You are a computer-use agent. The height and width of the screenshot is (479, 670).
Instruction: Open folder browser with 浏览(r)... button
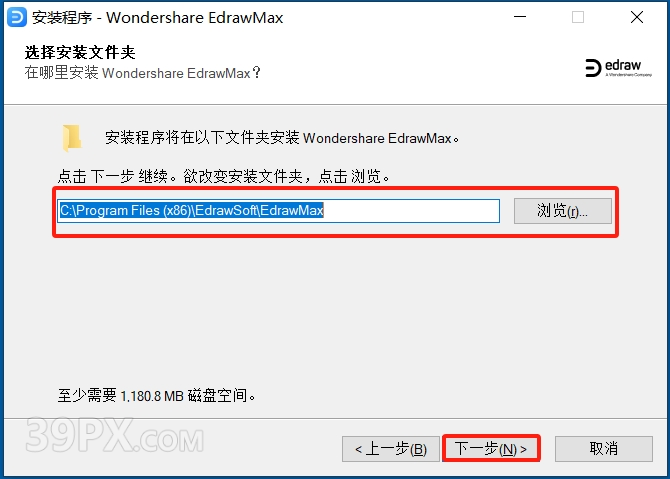tap(563, 211)
